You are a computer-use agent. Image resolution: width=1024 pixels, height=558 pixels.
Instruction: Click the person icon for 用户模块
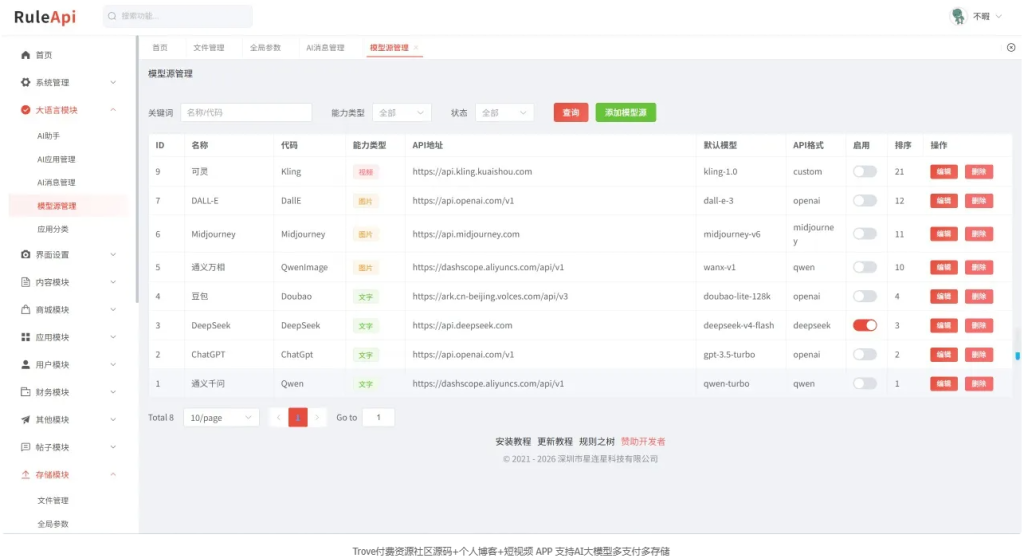pos(25,364)
